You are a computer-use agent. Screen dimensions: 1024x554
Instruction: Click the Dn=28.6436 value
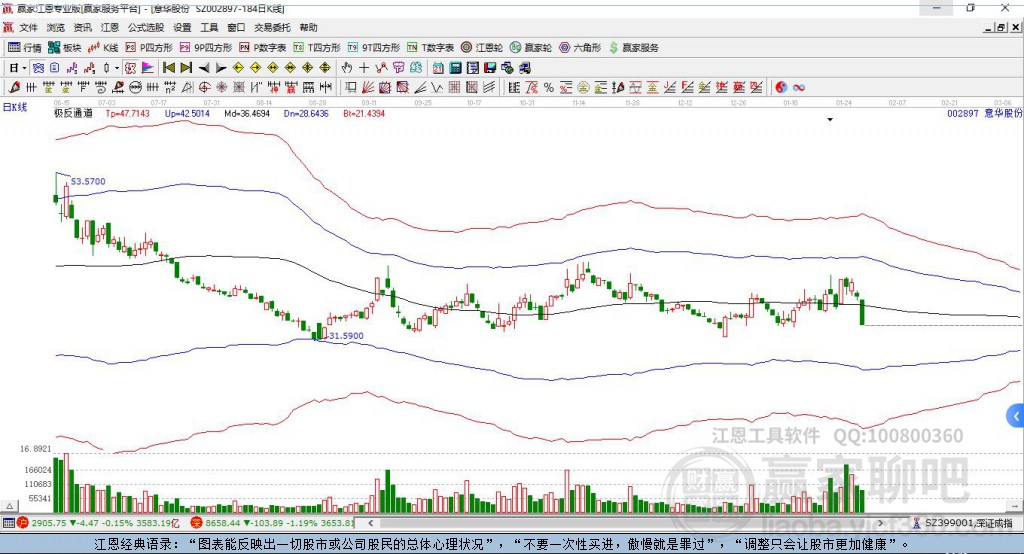[x=306, y=113]
